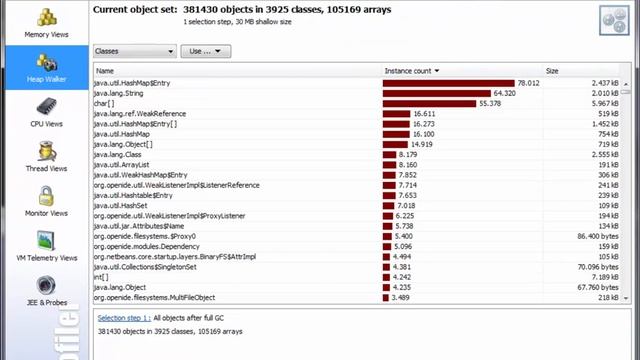The height and width of the screenshot is (360, 640).
Task: Open the Selection step 1 link
Action: click(124, 318)
